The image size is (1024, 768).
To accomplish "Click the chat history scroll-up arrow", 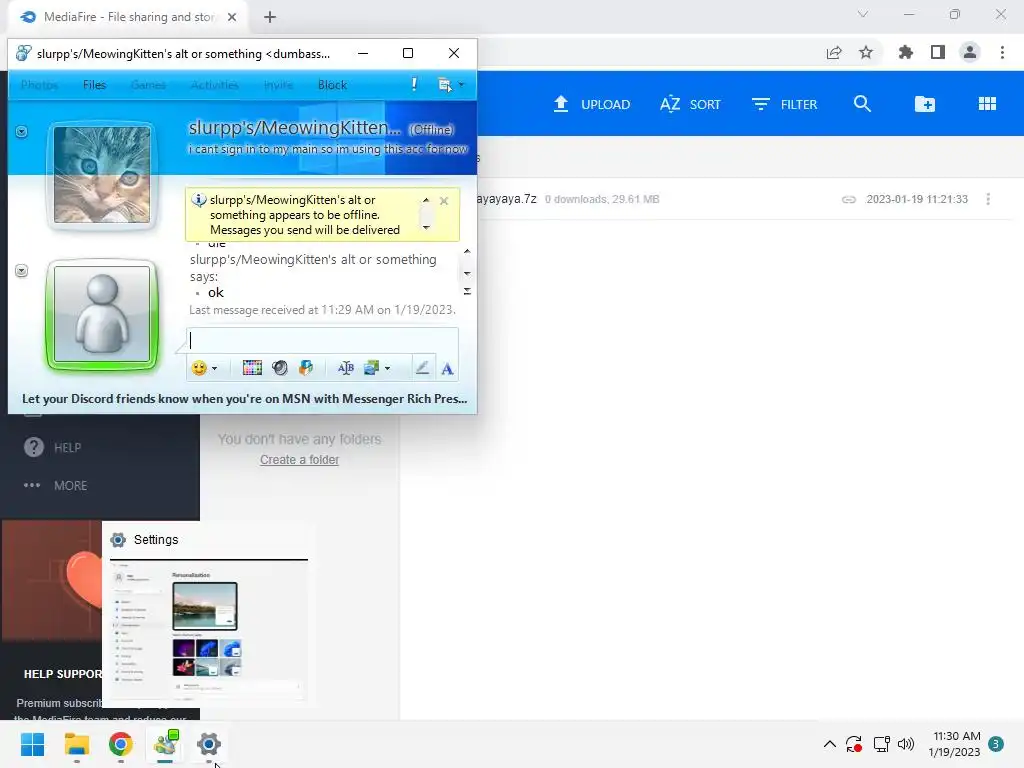I will (467, 251).
